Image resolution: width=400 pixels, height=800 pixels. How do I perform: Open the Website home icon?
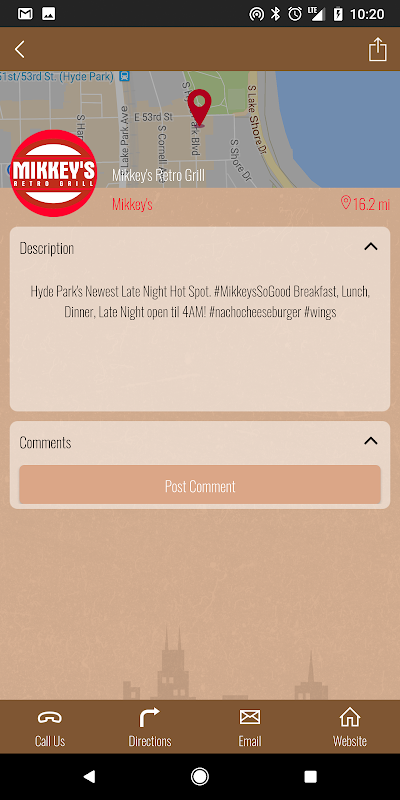tap(349, 717)
